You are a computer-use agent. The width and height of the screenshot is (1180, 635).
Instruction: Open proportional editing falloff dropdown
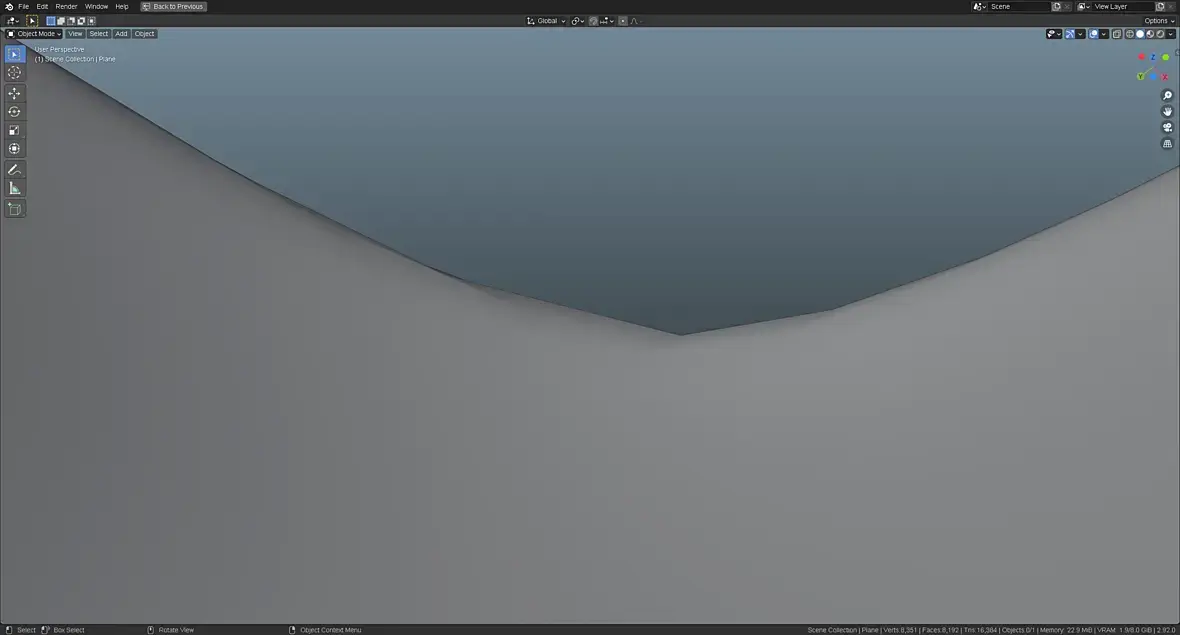635,21
